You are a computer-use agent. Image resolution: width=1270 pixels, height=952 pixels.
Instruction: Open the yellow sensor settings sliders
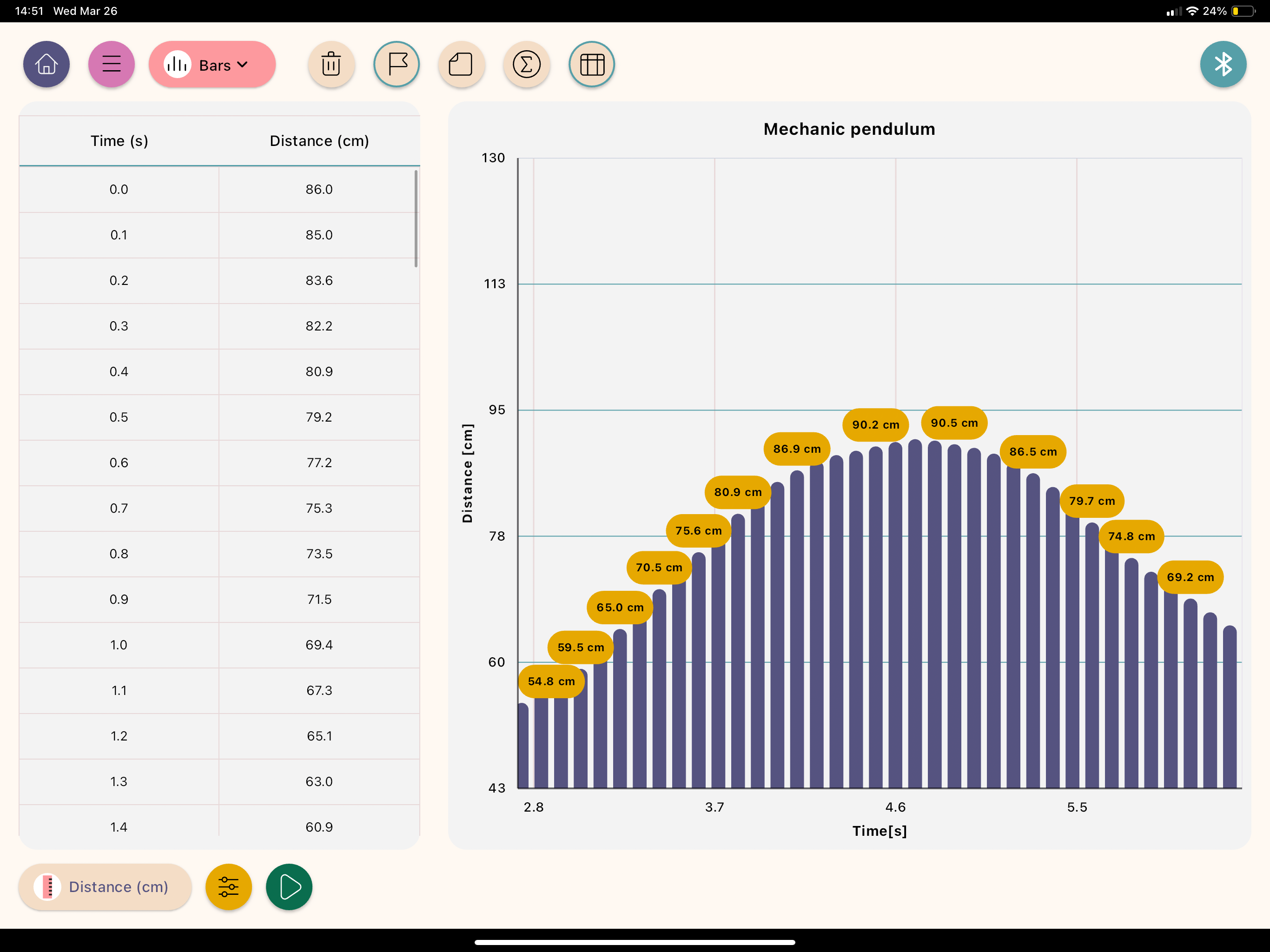[229, 886]
